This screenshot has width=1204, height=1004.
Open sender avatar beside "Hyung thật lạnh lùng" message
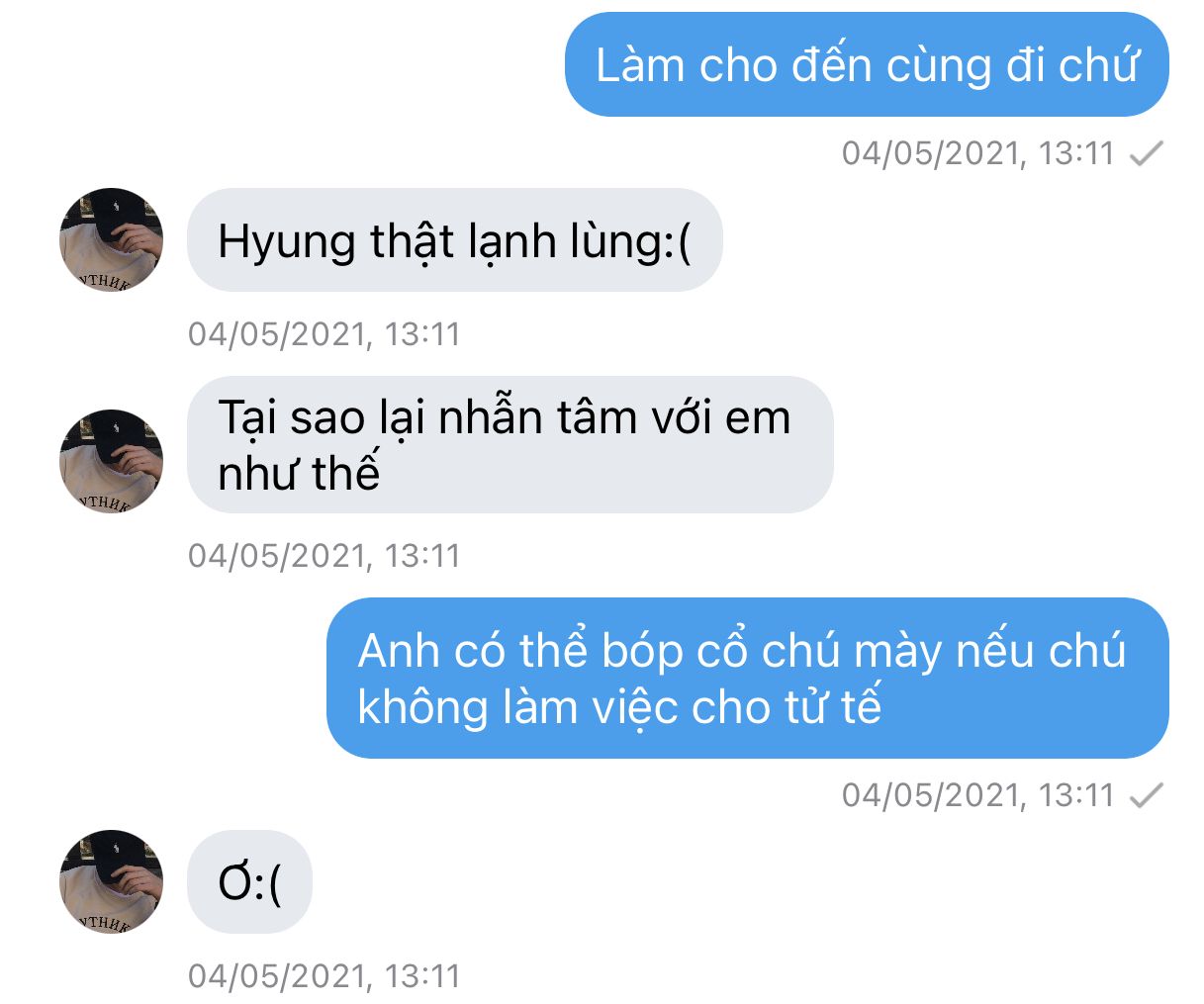111,239
